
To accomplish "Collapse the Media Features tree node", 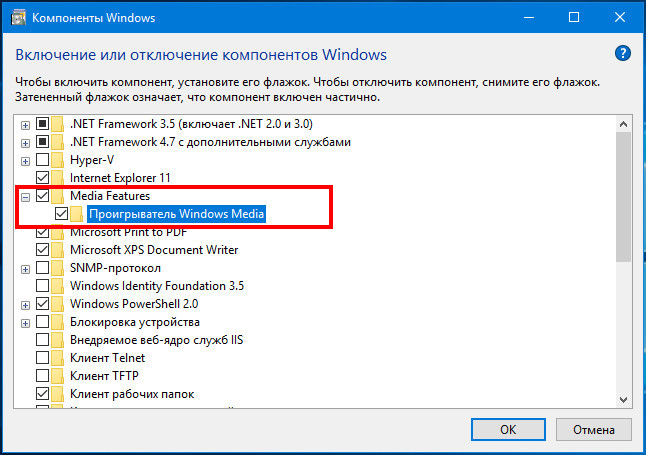I will pos(24,196).
